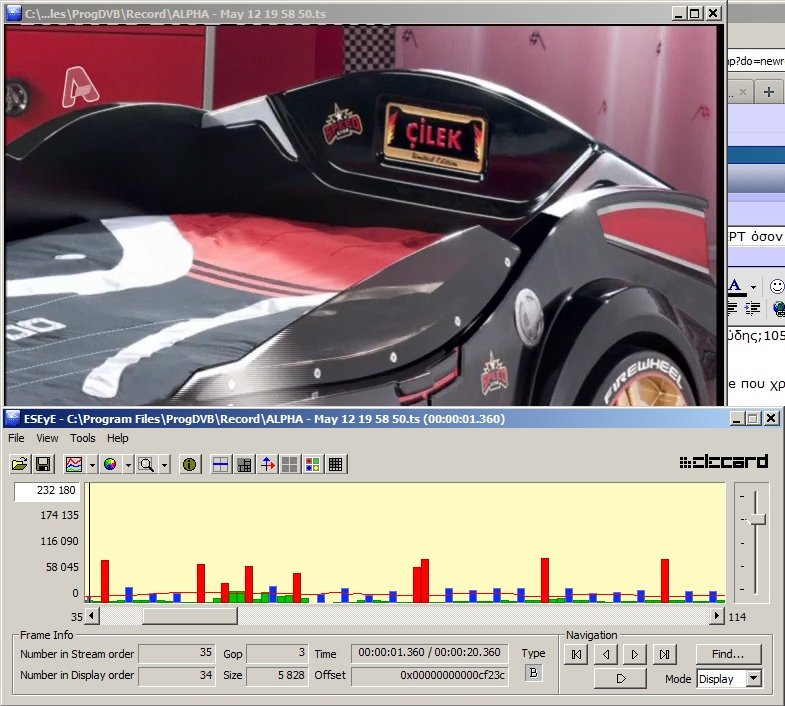Jump to the last frame button
The image size is (785, 706).
coord(664,654)
